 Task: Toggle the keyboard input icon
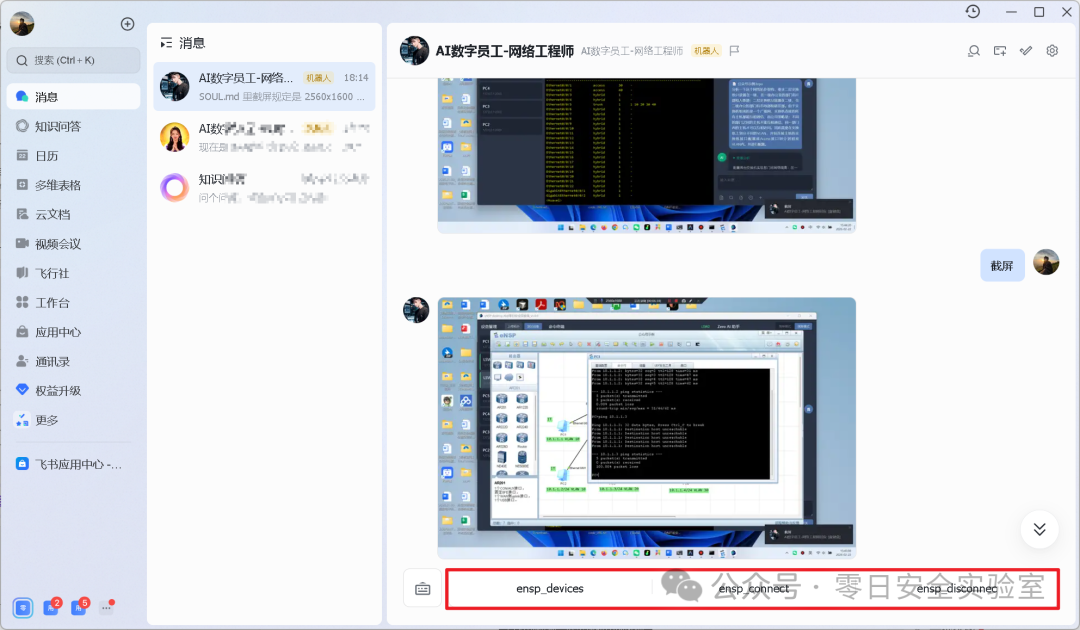[423, 589]
